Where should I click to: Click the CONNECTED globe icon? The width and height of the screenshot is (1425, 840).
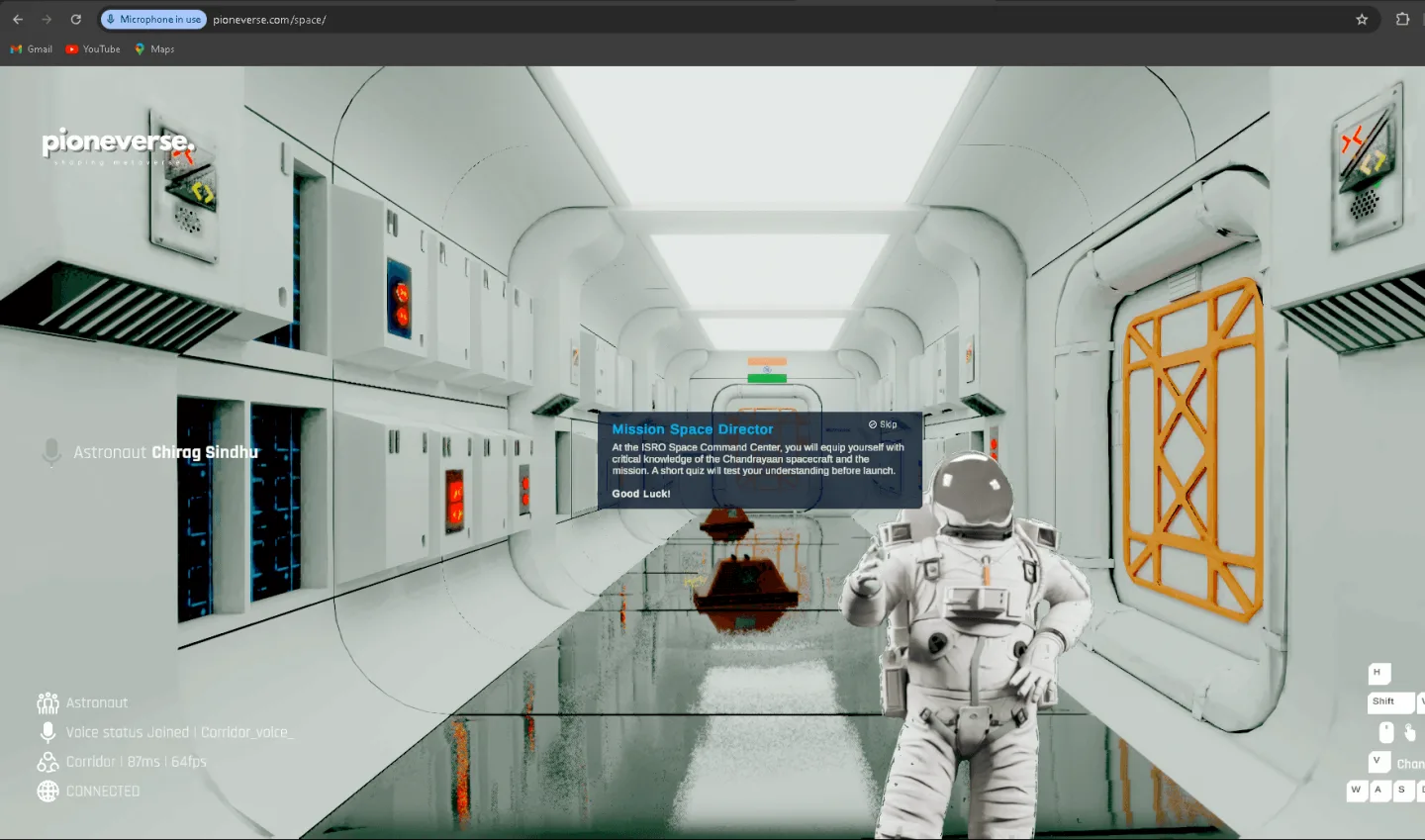pos(47,792)
